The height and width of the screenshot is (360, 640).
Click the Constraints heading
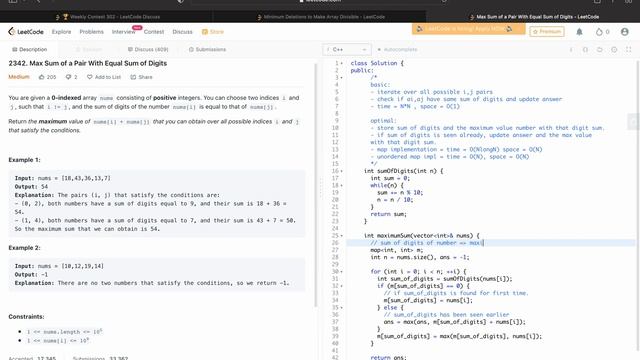(26, 317)
